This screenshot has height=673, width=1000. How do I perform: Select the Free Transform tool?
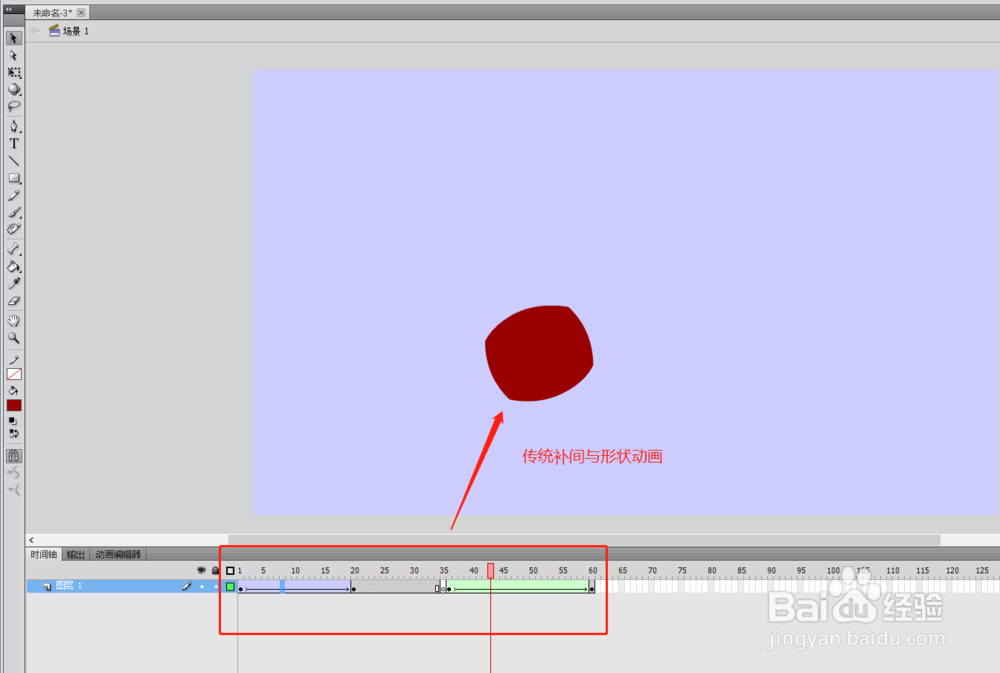click(13, 73)
